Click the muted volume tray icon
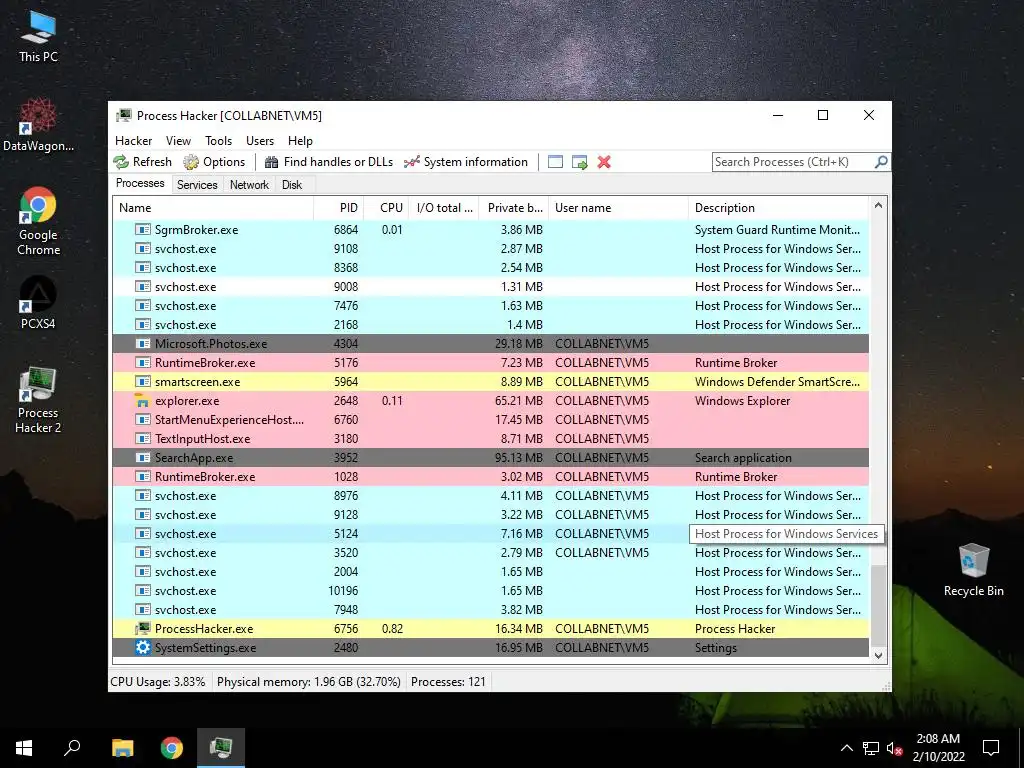Screen dimensions: 1024x768 [x=894, y=748]
